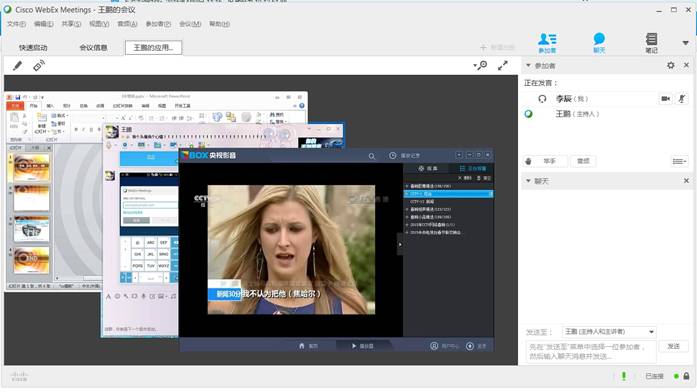This screenshot has height=392, width=697.
Task: Switch to the 王鹏的应用 tab
Action: point(153,48)
